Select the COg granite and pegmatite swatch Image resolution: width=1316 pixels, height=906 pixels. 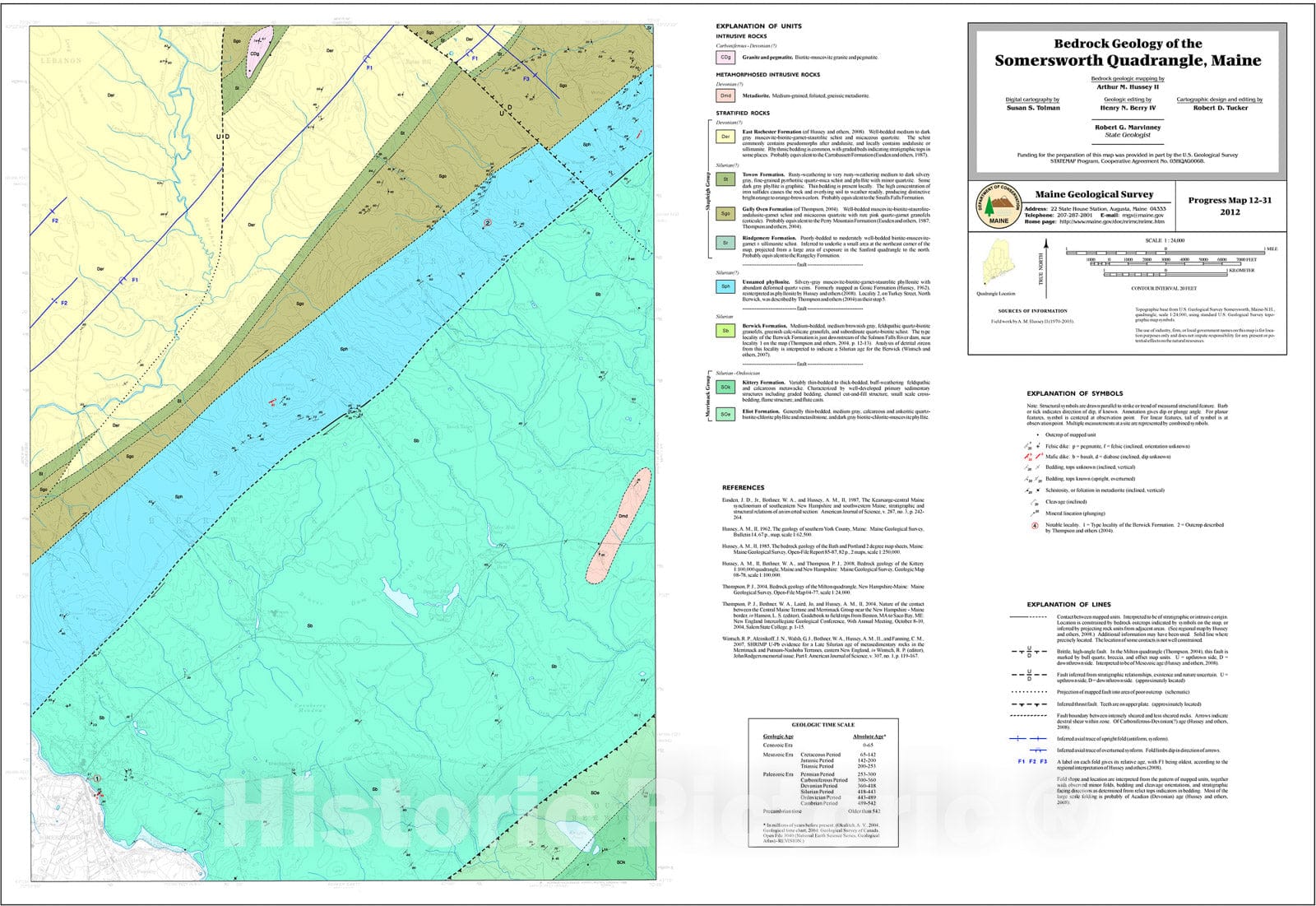point(725,58)
